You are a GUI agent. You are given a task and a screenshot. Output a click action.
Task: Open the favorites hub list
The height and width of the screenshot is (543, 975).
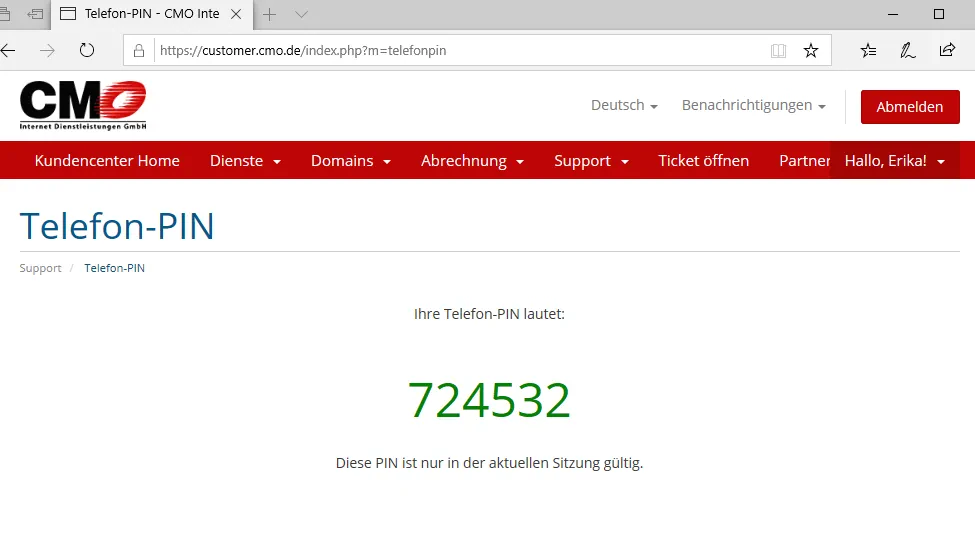pyautogui.click(x=868, y=50)
